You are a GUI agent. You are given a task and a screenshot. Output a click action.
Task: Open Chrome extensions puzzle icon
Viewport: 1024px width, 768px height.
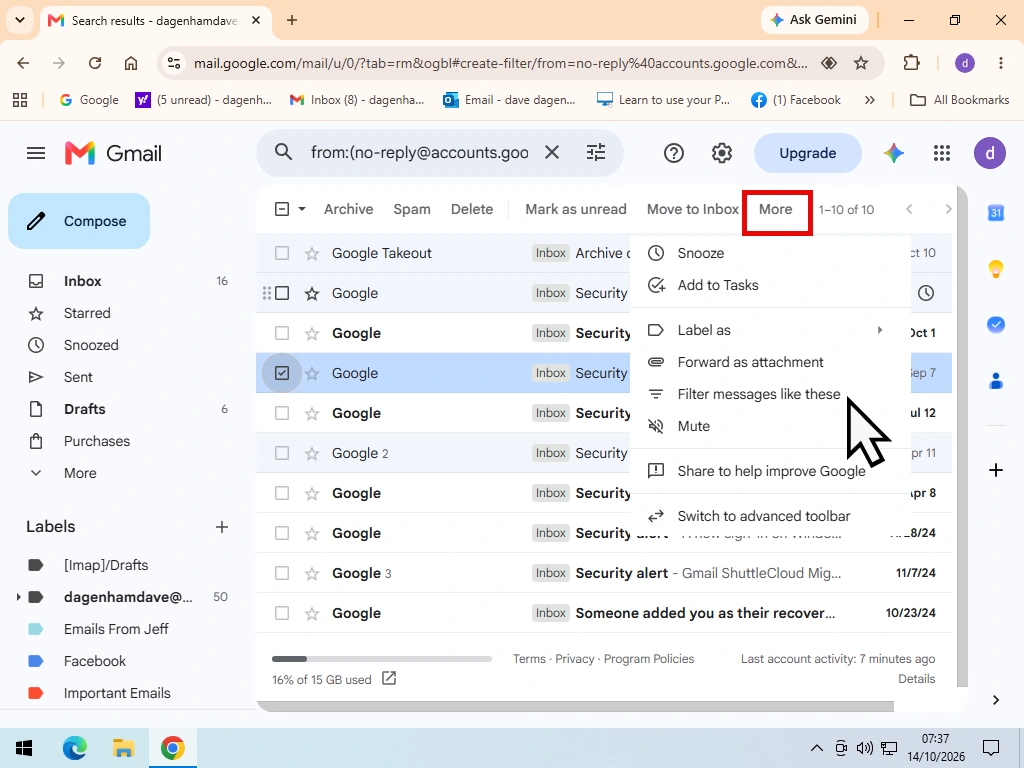point(911,63)
